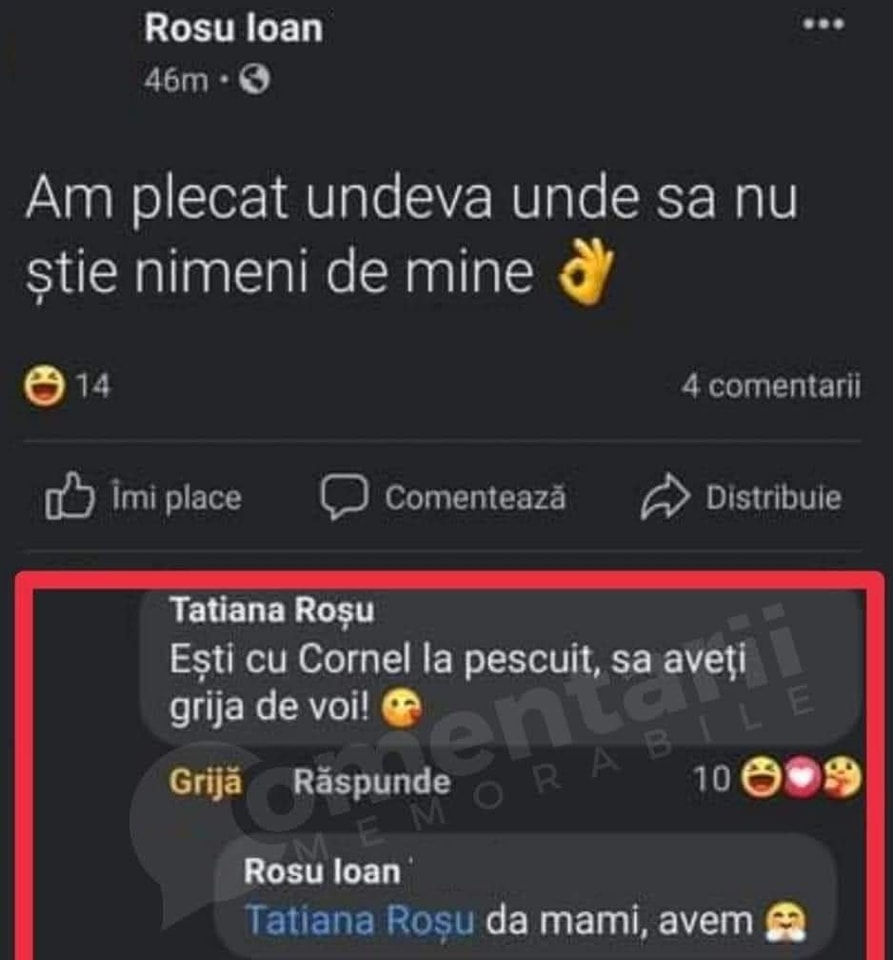Open Rosu Ioan's profile from post header
The image size is (893, 960).
234,28
